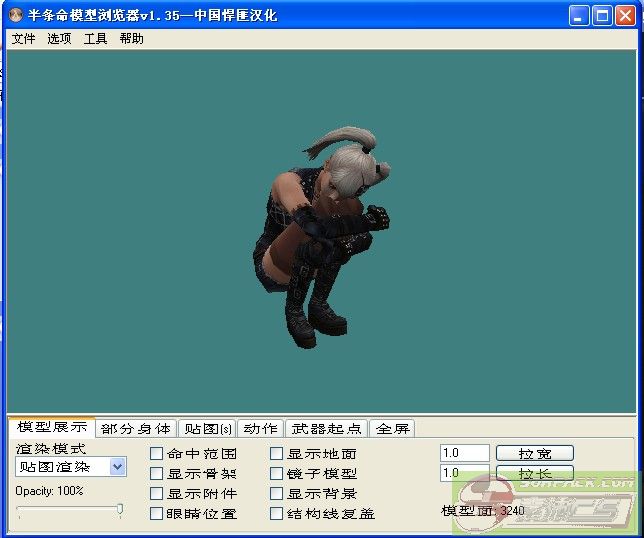Click the Opacity slider handle

point(120,509)
